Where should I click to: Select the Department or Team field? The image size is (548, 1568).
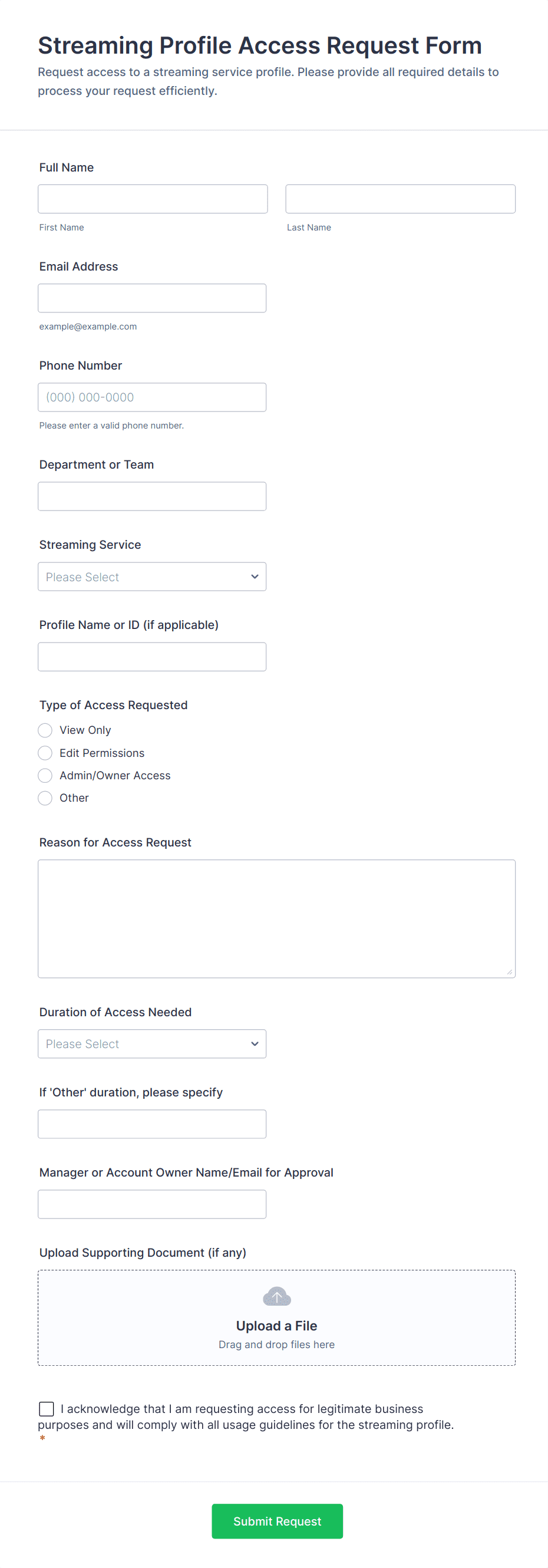152,497
